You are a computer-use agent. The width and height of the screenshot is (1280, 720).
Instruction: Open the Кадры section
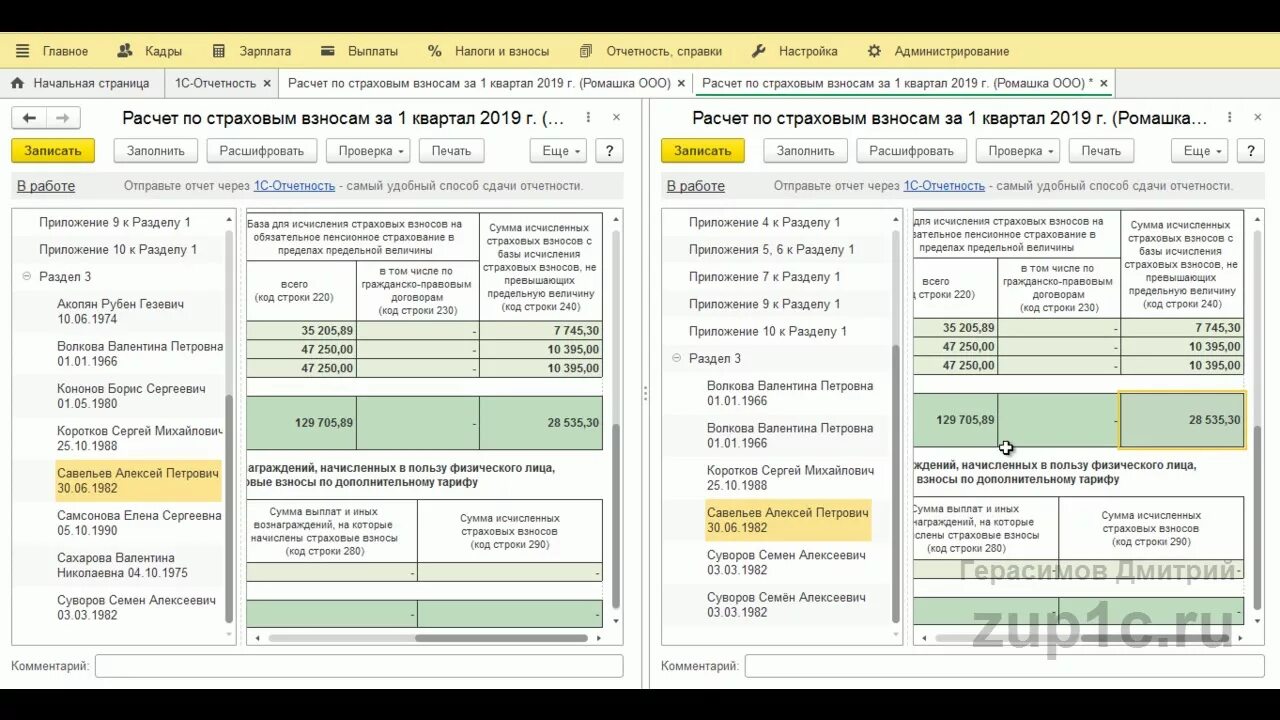163,51
